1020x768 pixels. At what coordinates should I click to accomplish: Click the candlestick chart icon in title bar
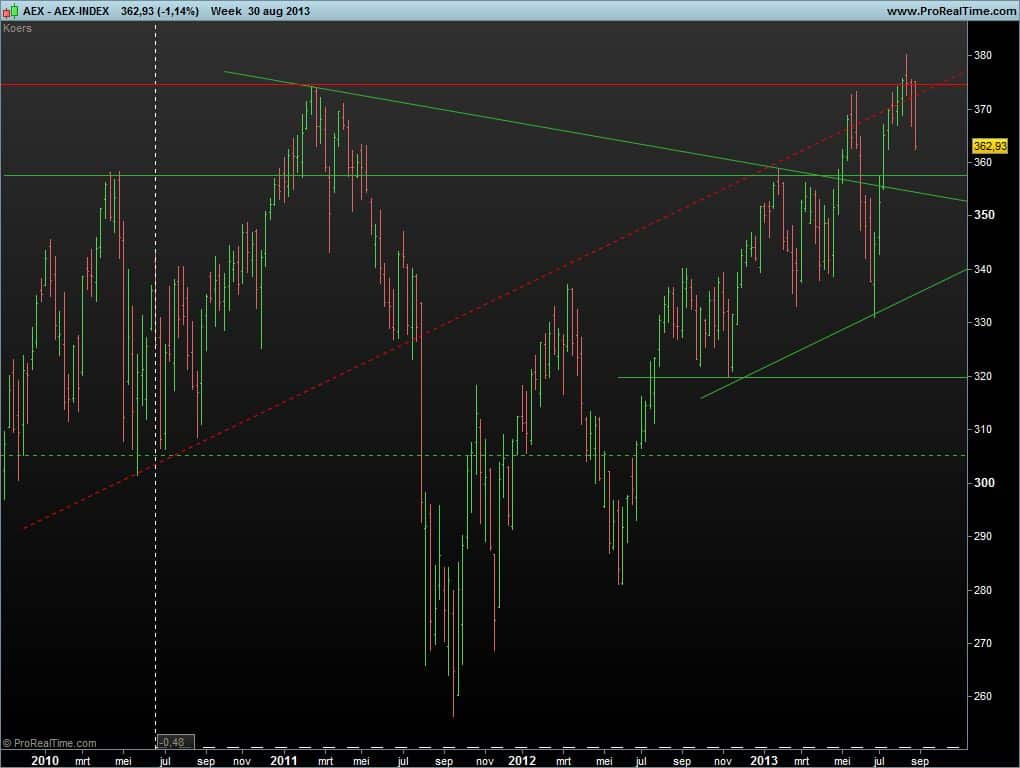click(x=8, y=10)
